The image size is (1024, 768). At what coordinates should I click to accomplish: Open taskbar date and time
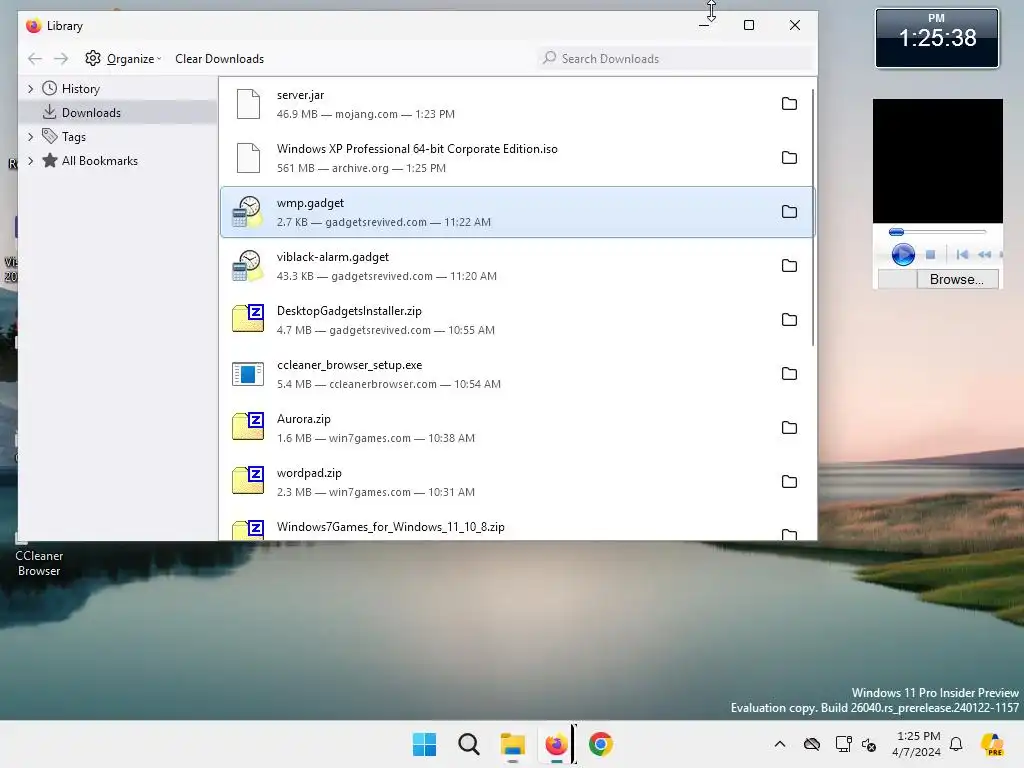[x=918, y=744]
